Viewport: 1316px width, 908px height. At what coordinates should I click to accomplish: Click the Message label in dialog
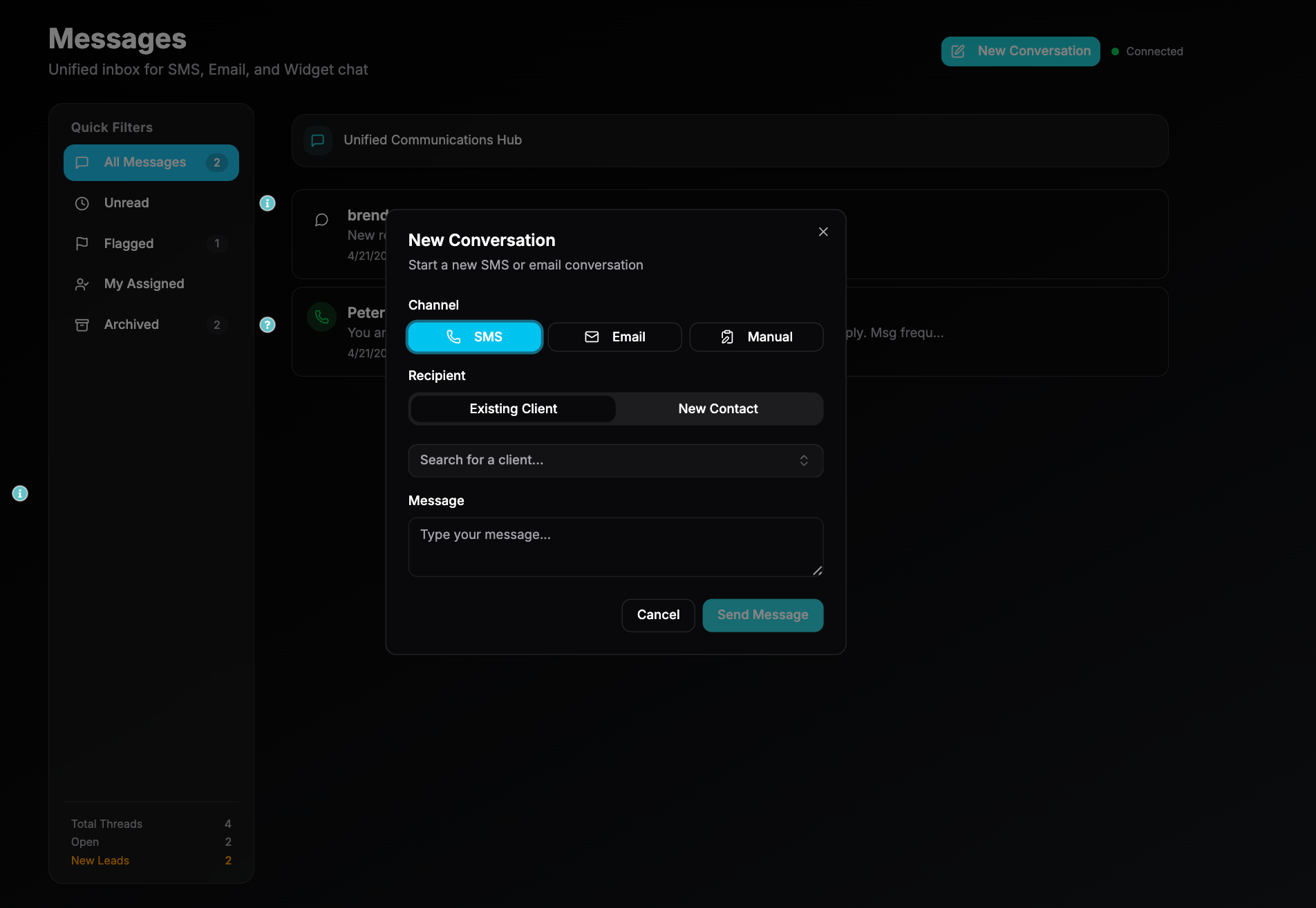(x=436, y=501)
